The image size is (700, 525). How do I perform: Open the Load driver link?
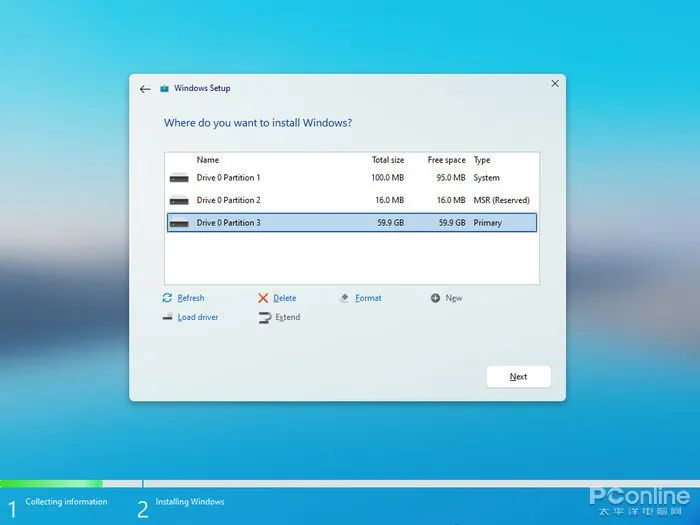click(x=197, y=317)
